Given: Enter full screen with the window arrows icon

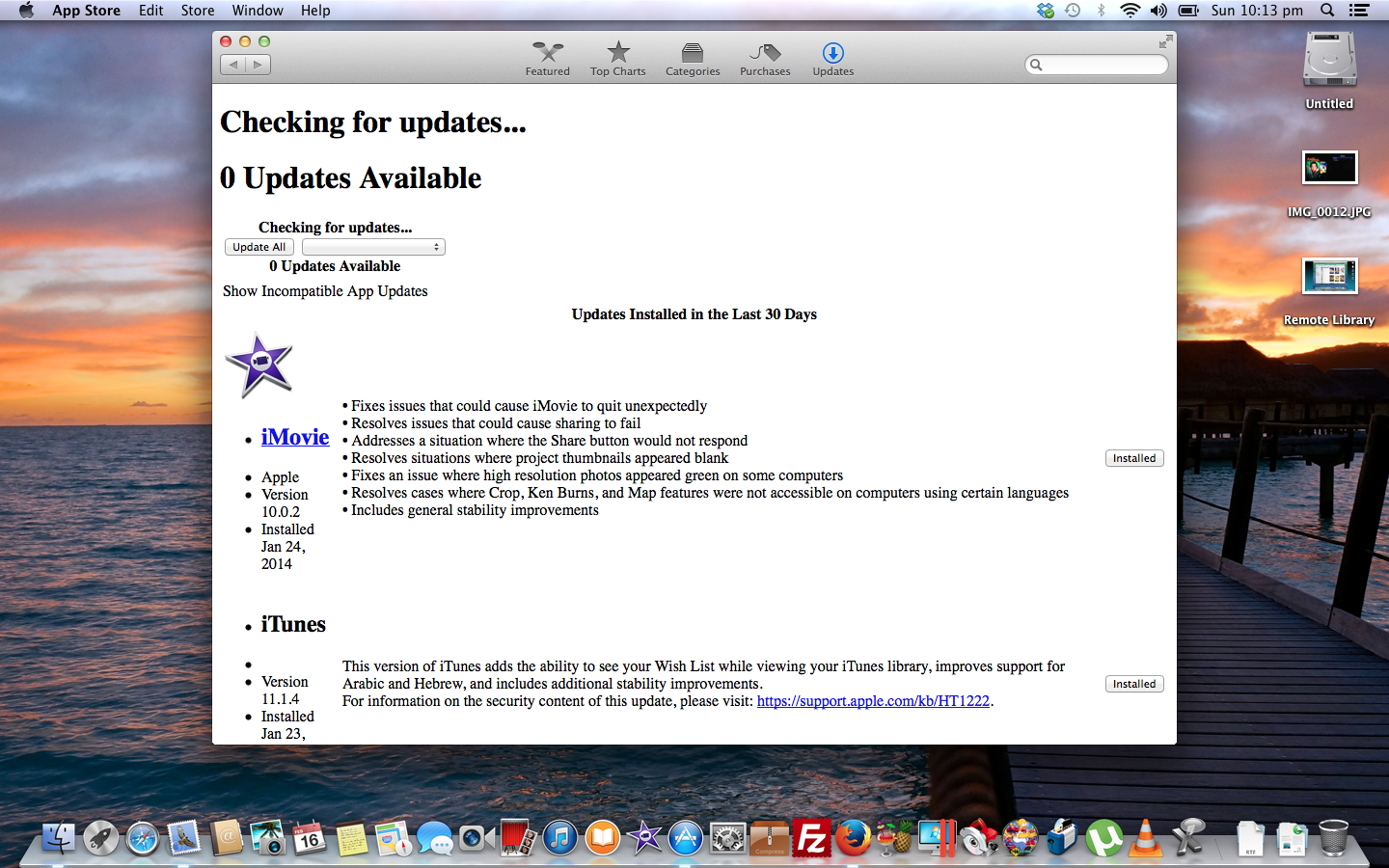Looking at the screenshot, I should [1165, 41].
